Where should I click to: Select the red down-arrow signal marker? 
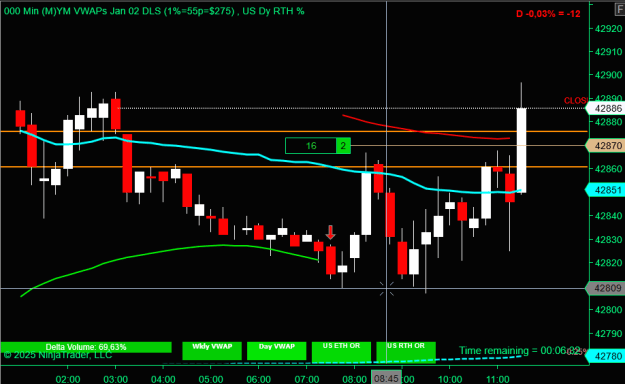(x=330, y=232)
